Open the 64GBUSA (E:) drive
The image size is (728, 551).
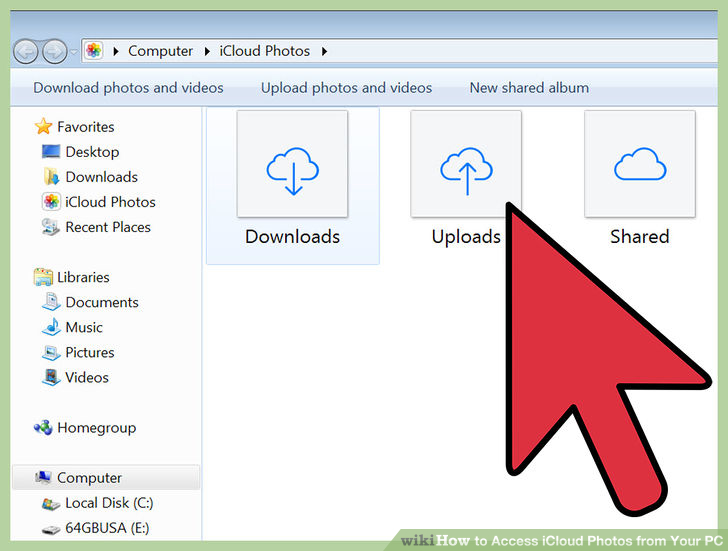click(107, 528)
